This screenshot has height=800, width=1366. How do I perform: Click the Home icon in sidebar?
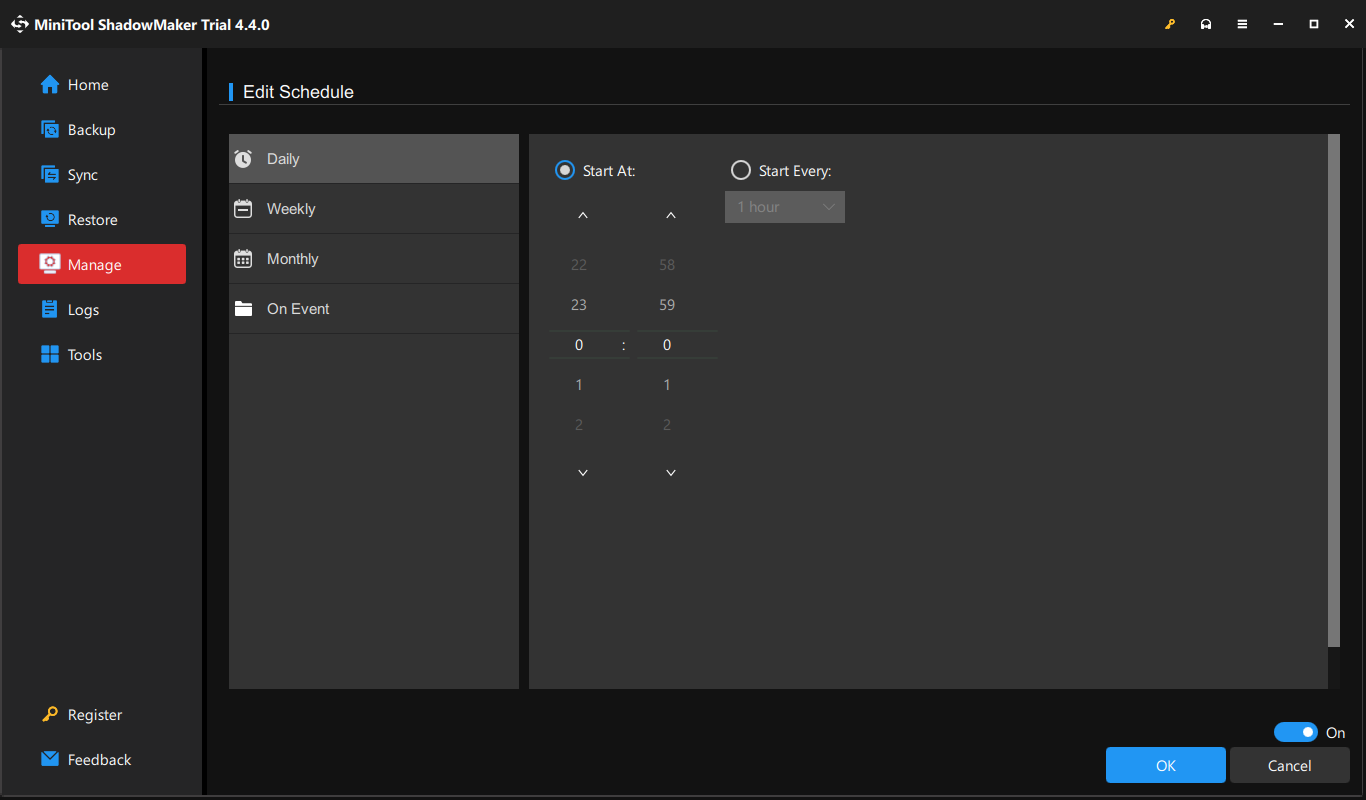50,85
